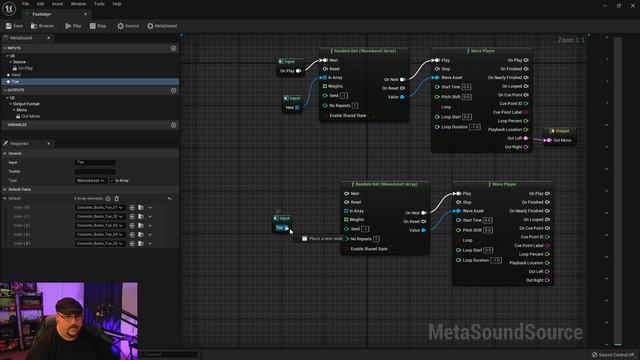Open the File menu

[x=25, y=4]
